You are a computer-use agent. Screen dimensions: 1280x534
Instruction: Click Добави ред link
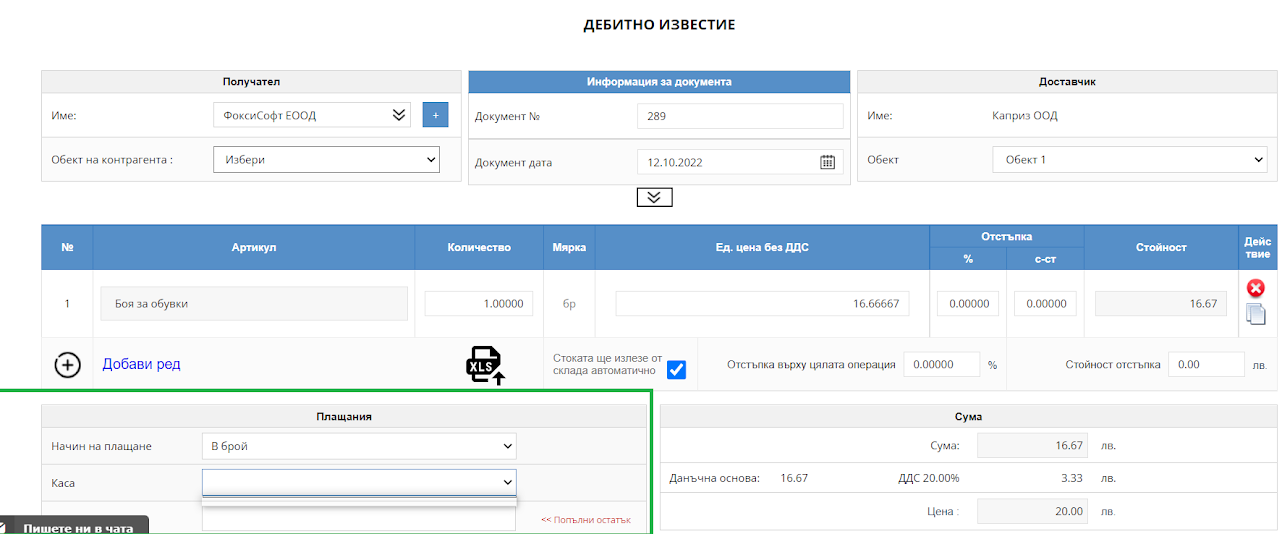tap(142, 364)
